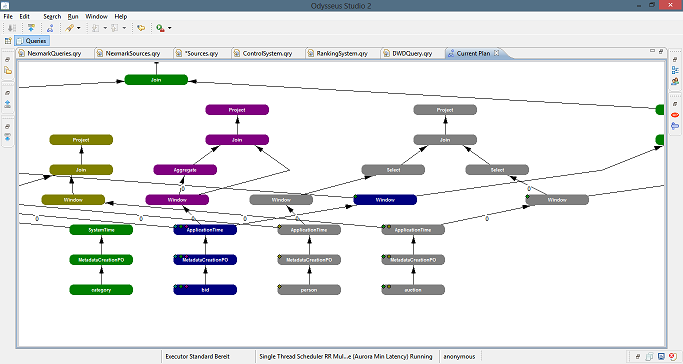Viewport: 683px width, 364px height.
Task: Switch to the RankingSystem.qry tab
Action: coord(342,54)
